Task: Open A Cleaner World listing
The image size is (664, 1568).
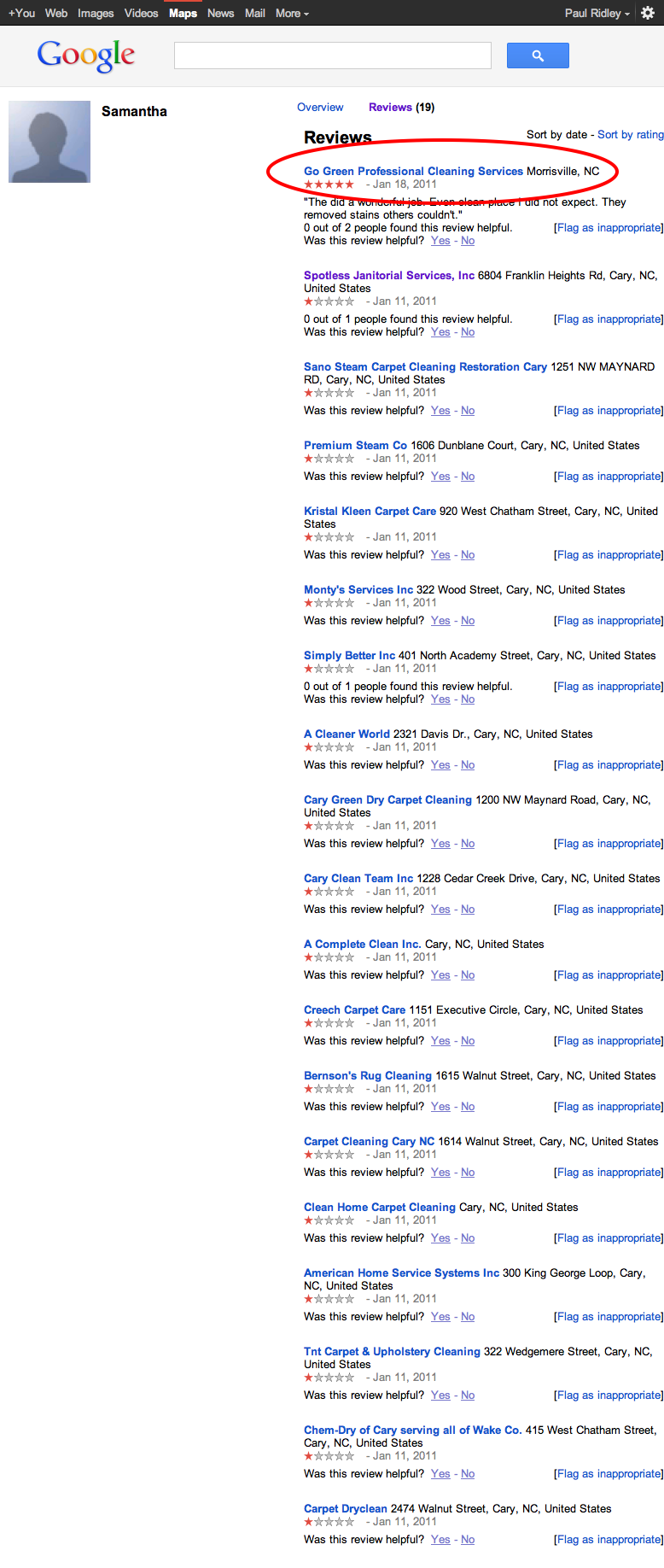Action: click(347, 734)
